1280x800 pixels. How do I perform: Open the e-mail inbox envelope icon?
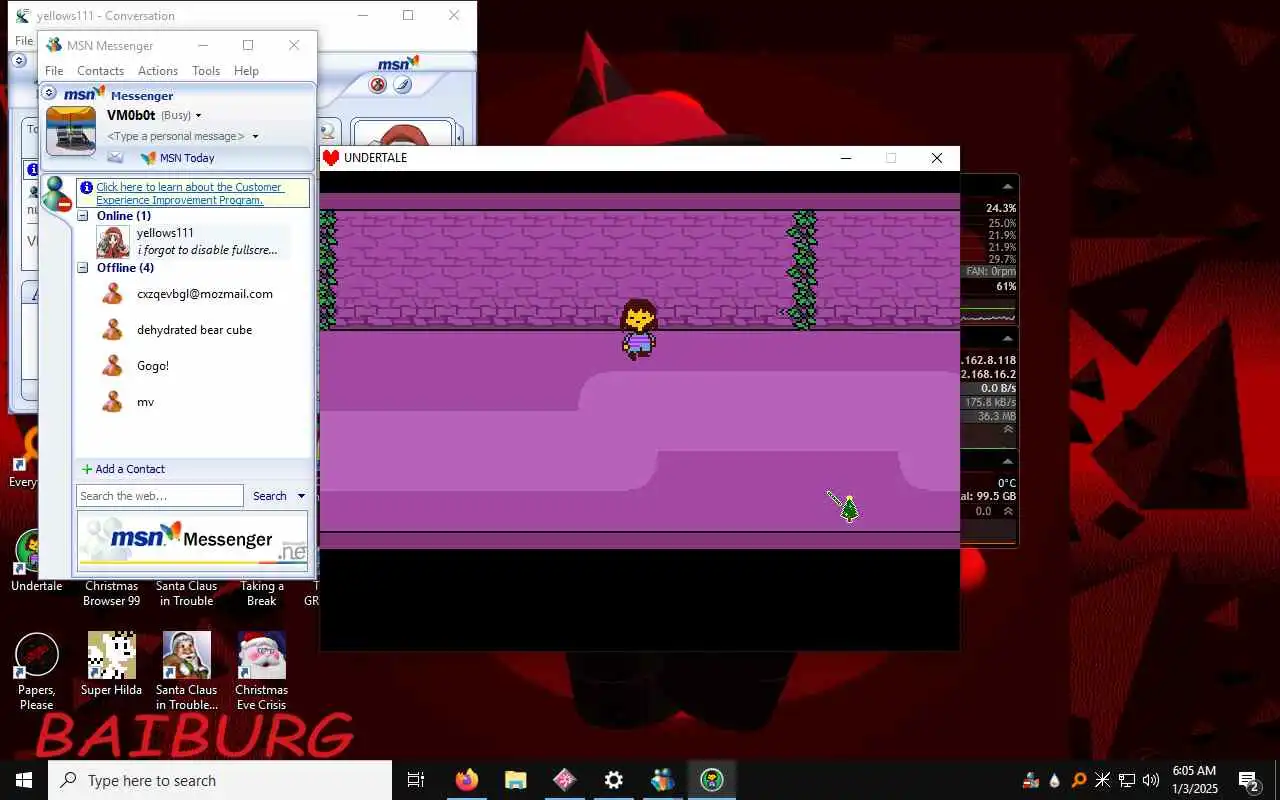point(115,158)
